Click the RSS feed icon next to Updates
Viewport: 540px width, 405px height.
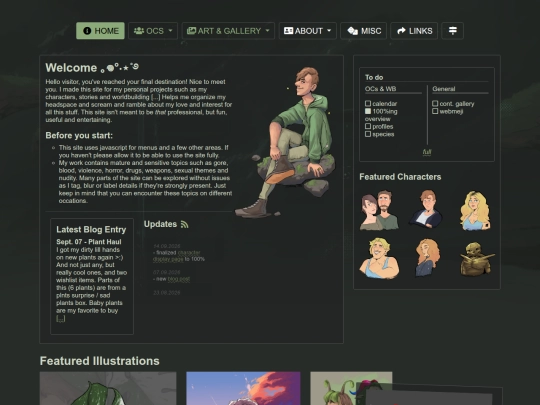[184, 224]
